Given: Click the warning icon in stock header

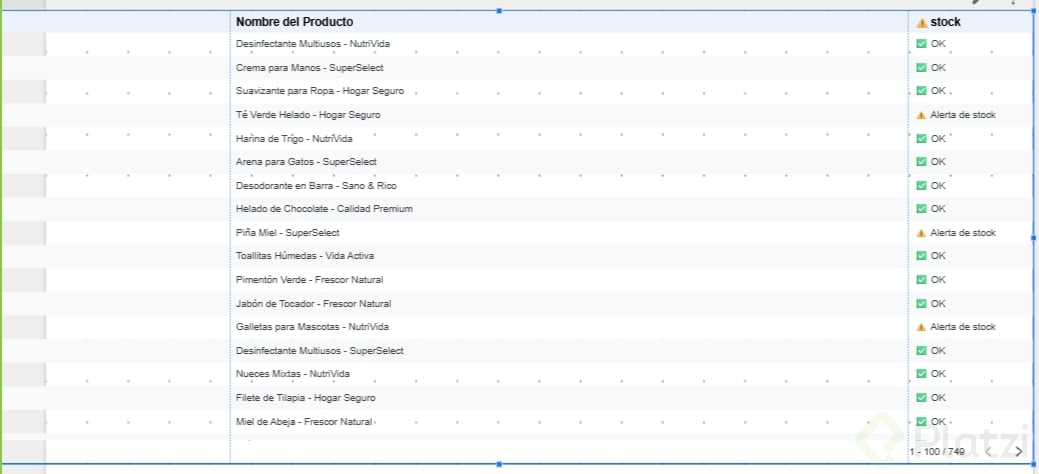Looking at the screenshot, I should coord(922,22).
